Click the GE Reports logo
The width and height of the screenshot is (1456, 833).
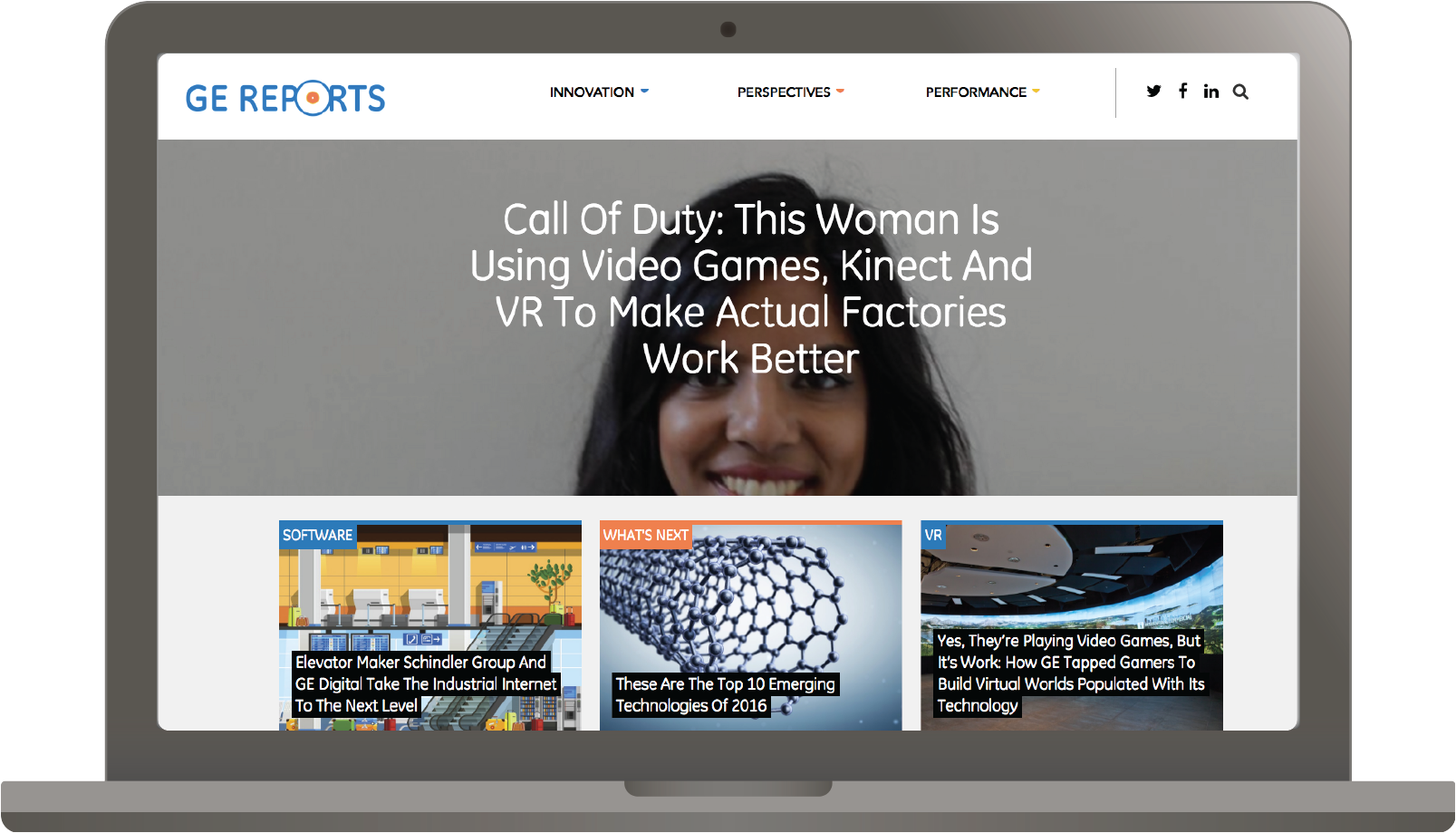(285, 98)
